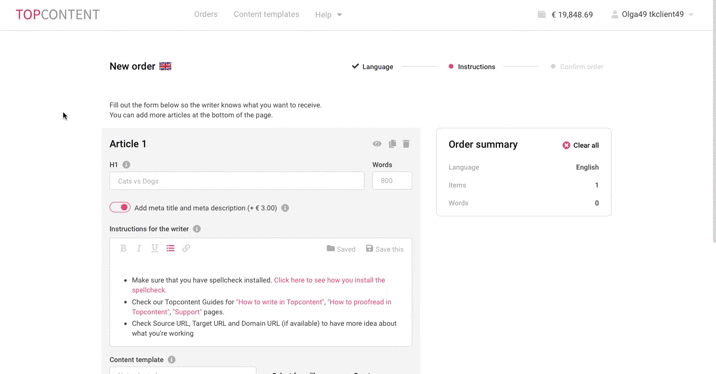Click the user profile avatar icon

[615, 15]
